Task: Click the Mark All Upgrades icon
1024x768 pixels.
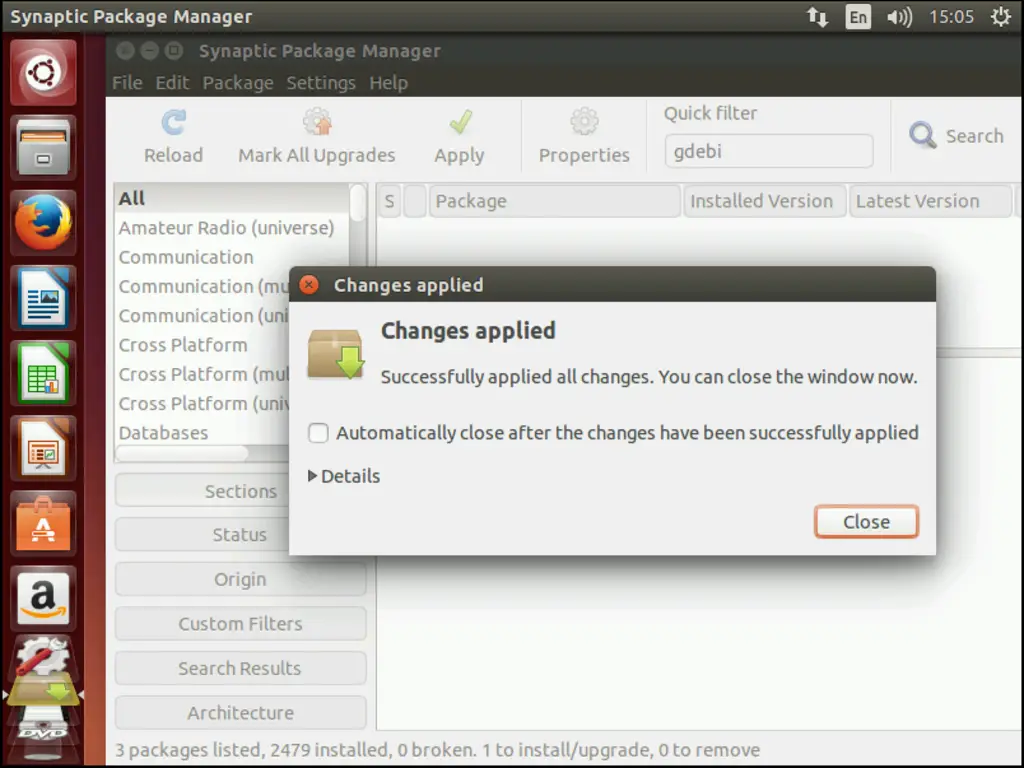Action: pyautogui.click(x=317, y=121)
